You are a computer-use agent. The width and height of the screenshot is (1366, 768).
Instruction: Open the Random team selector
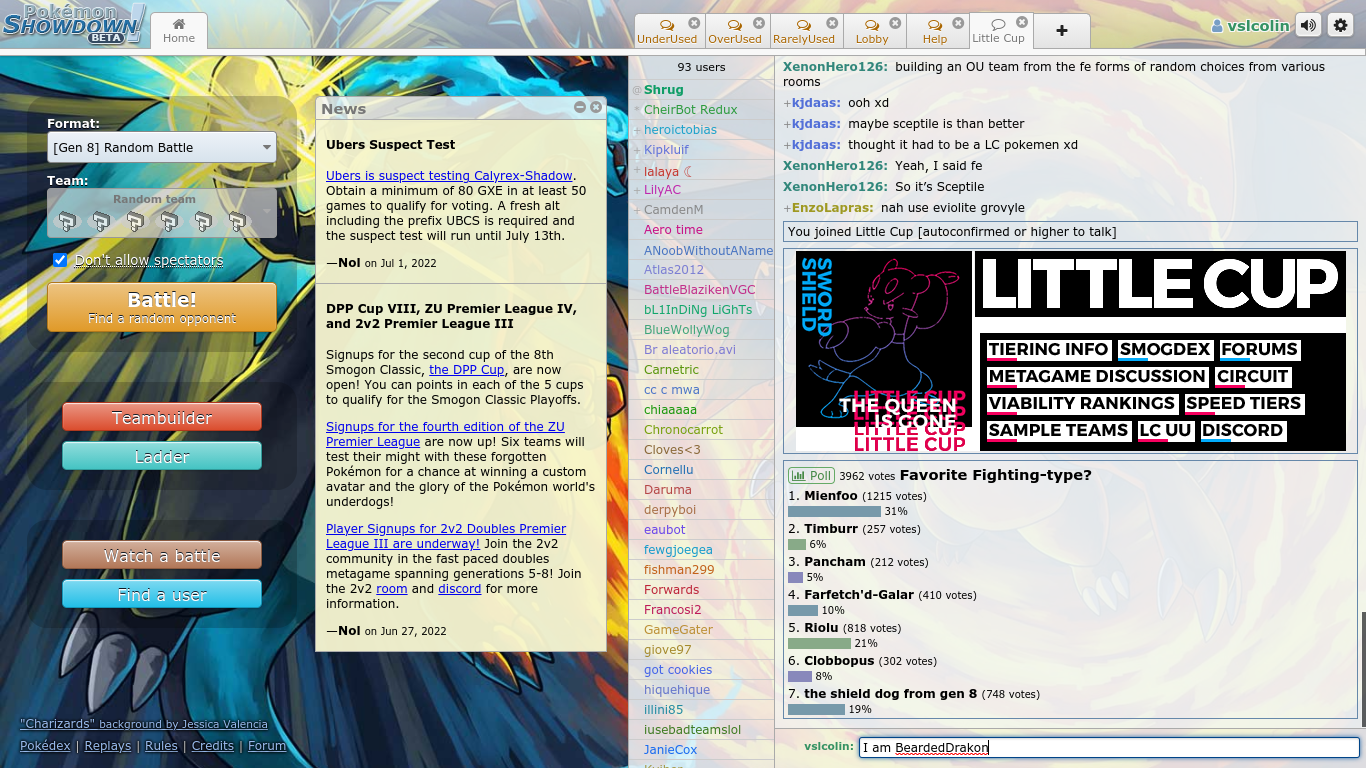tap(162, 213)
